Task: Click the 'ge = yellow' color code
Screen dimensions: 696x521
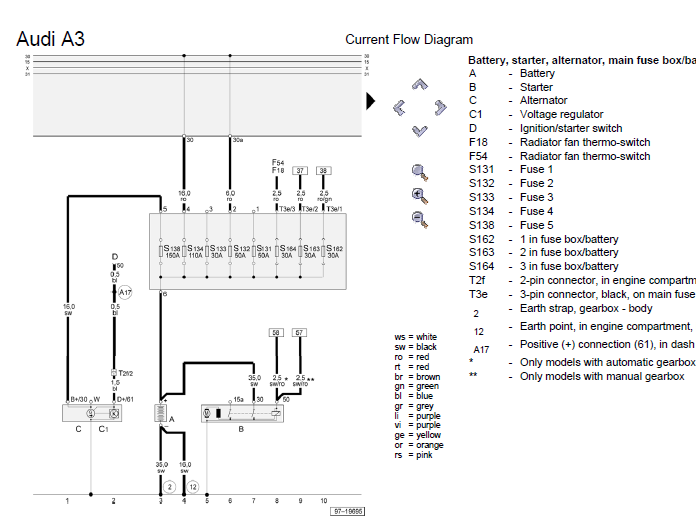Action: 417,435
